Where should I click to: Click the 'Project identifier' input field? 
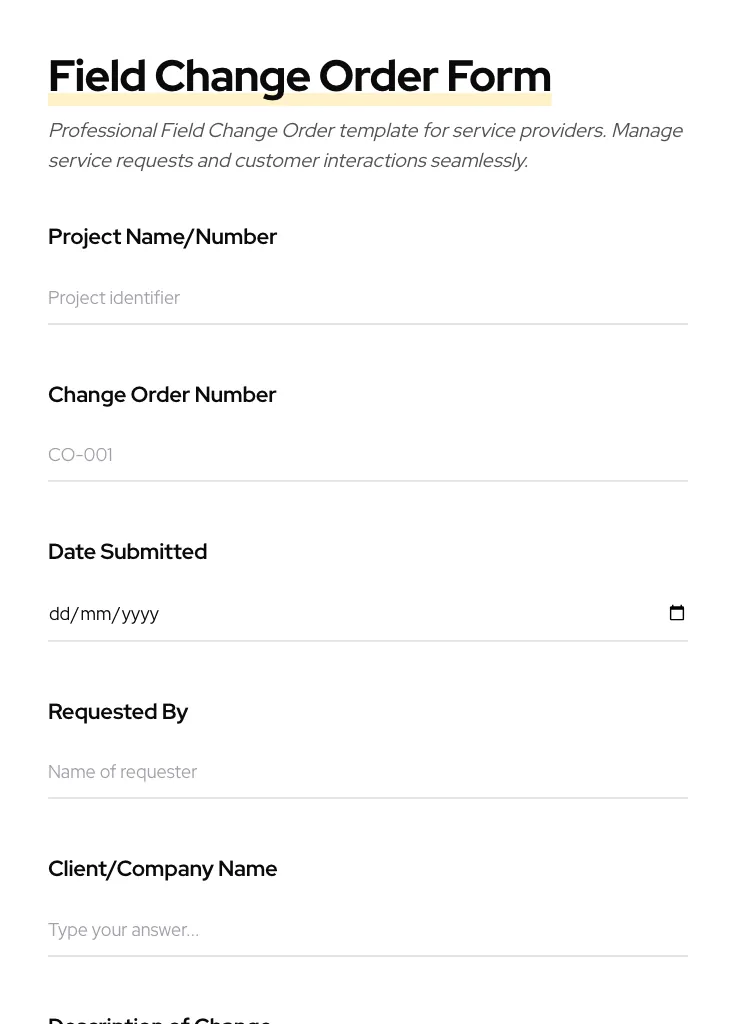point(367,298)
